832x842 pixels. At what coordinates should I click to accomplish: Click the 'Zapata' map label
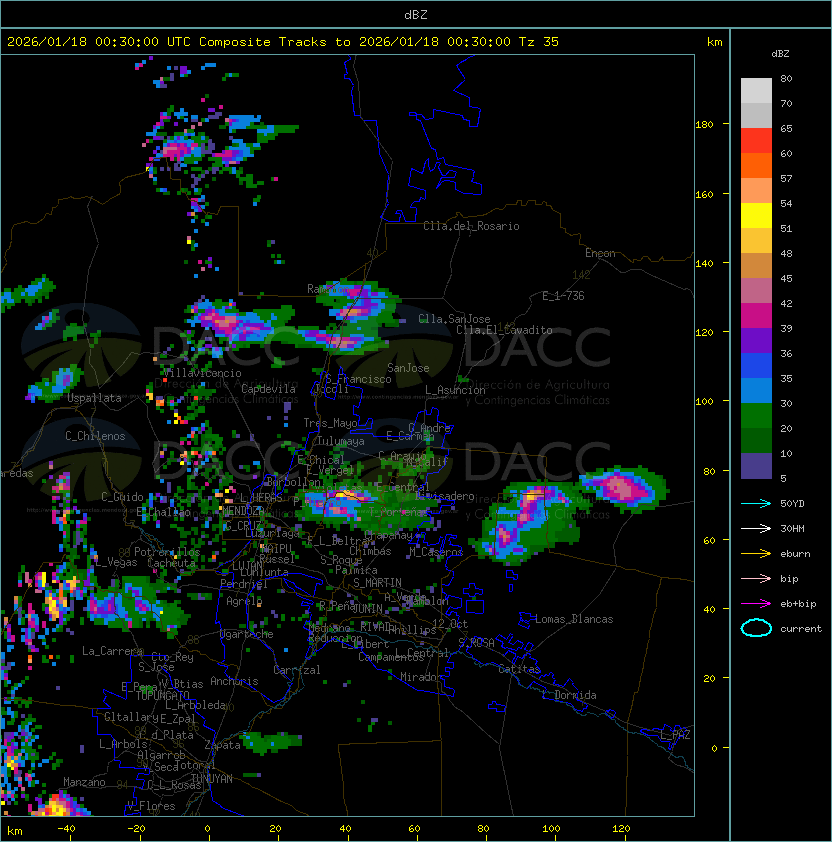pos(222,745)
